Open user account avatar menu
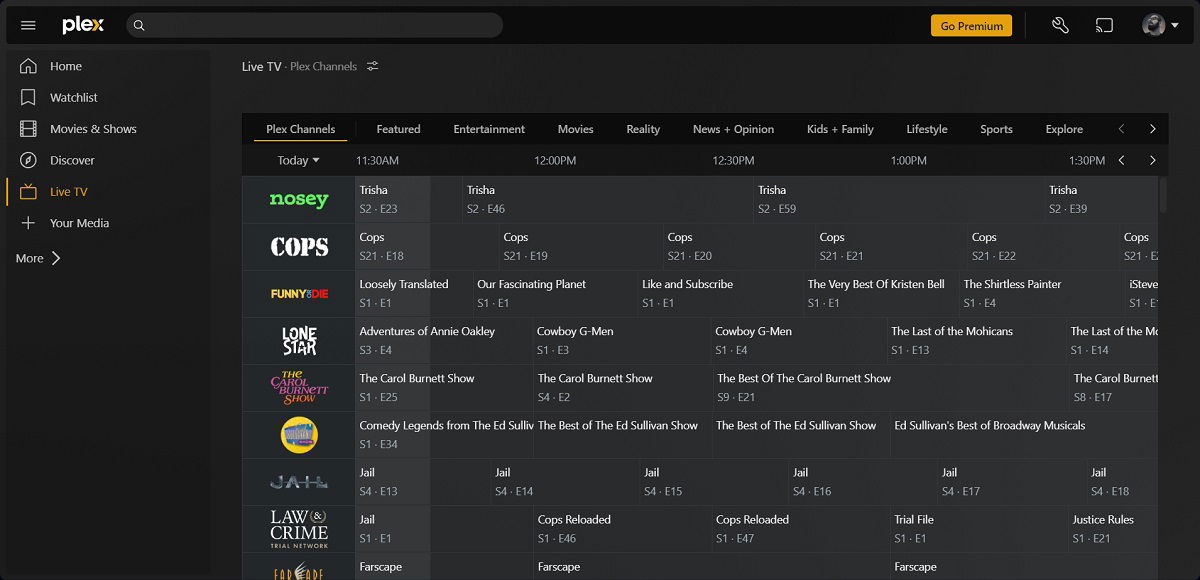This screenshot has height=580, width=1200. (1160, 25)
